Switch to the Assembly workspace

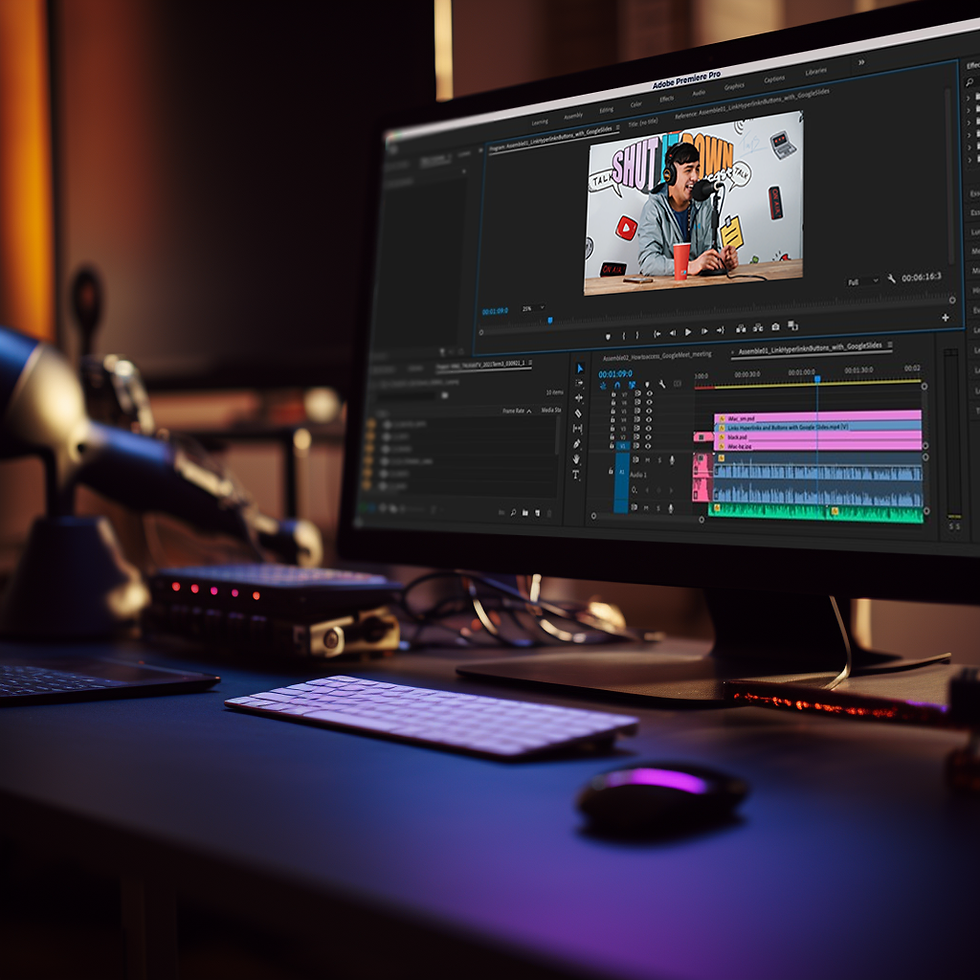pos(573,116)
